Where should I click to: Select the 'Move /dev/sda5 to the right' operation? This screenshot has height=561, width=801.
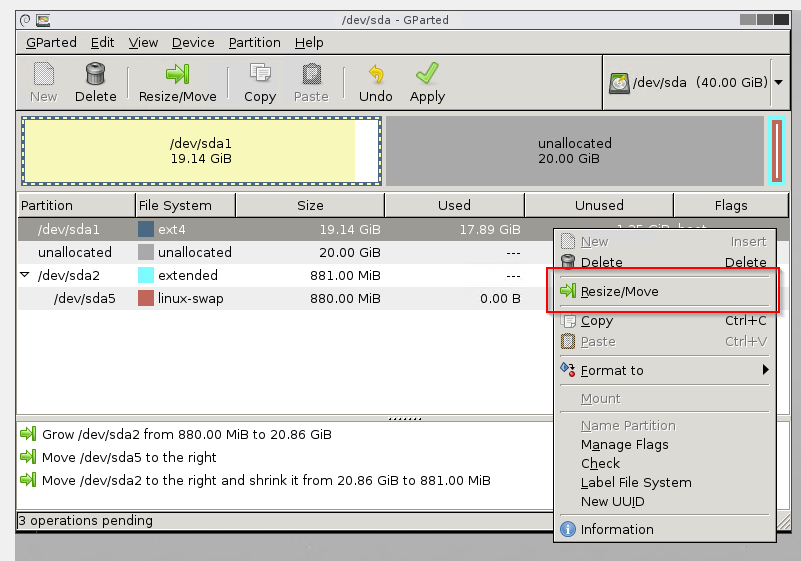[129, 457]
